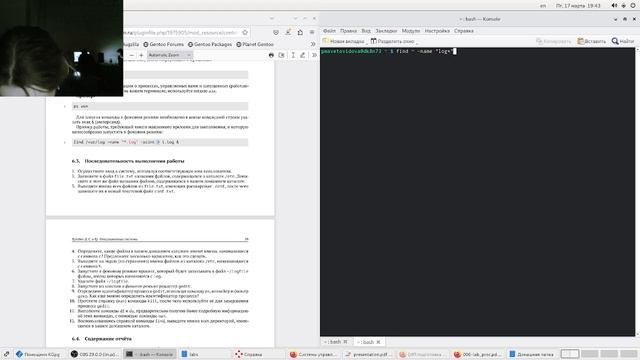Click Новая вкладка in Konsole toolbar
Screen dimensions: 640x360
344,41
